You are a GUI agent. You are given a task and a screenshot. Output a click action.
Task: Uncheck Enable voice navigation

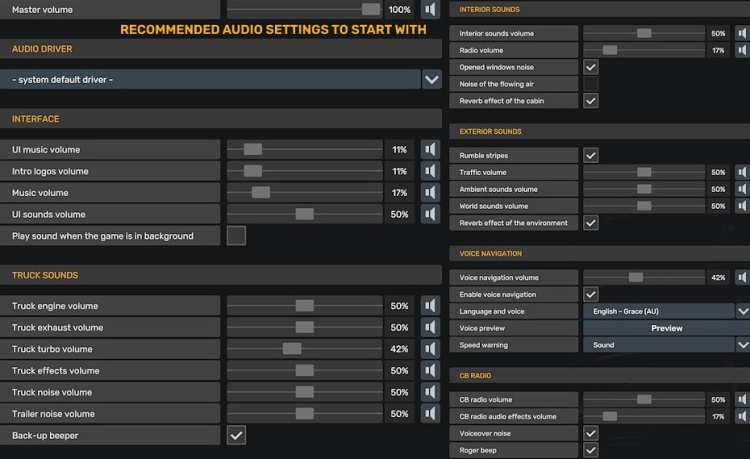pyautogui.click(x=591, y=294)
